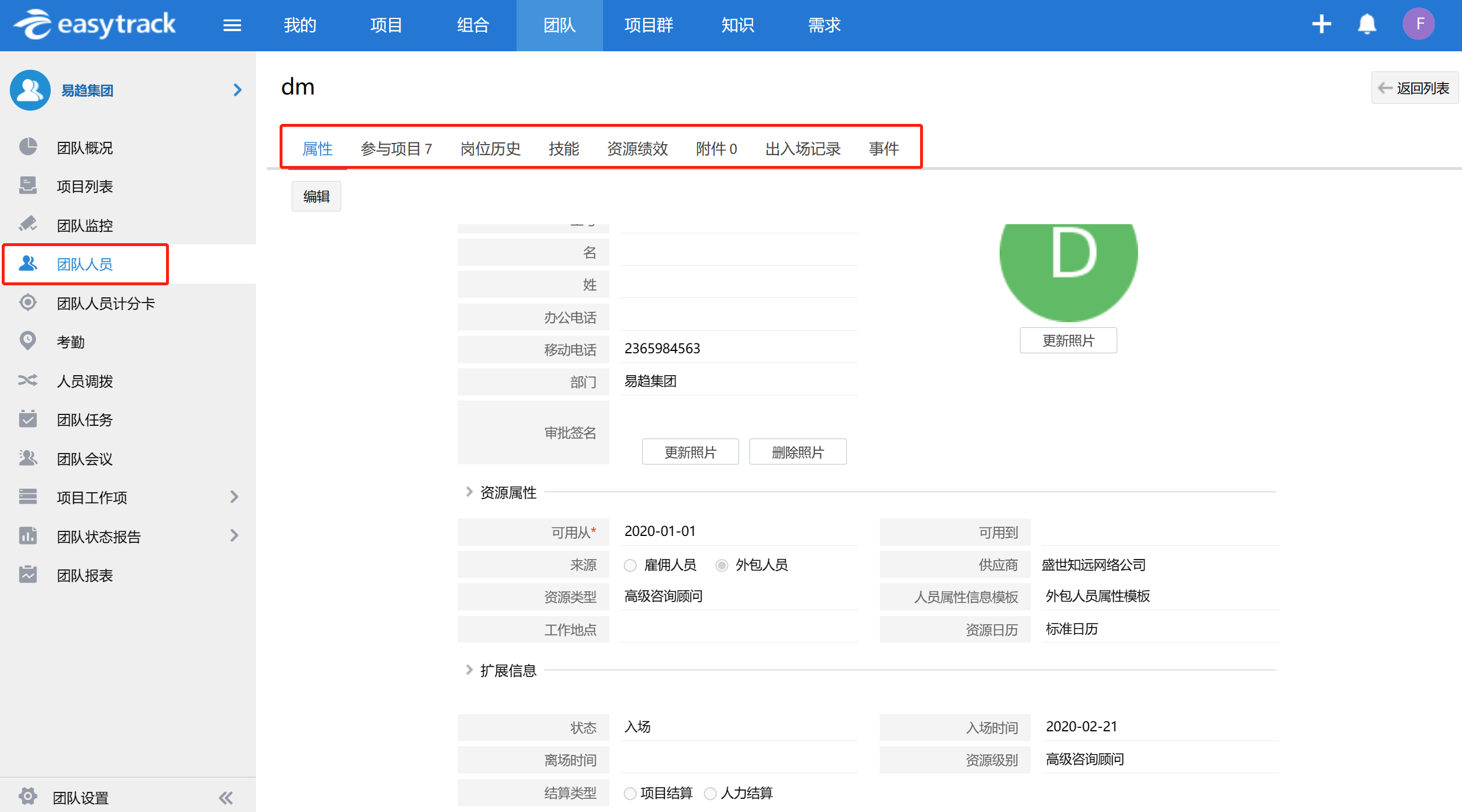Open the plus add-new icon
The image size is (1462, 812).
(1321, 24)
